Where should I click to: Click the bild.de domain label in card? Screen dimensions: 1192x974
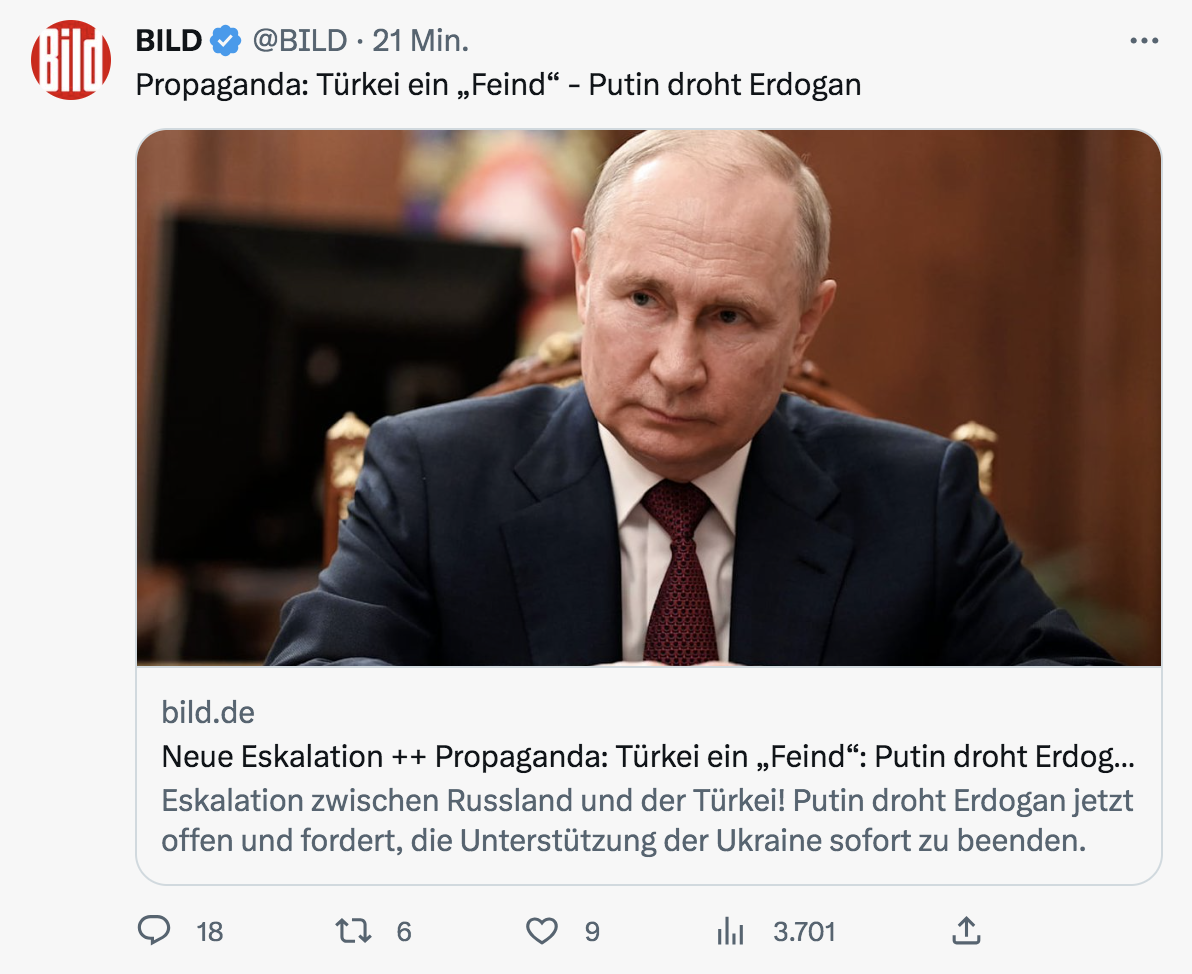pyautogui.click(x=208, y=712)
